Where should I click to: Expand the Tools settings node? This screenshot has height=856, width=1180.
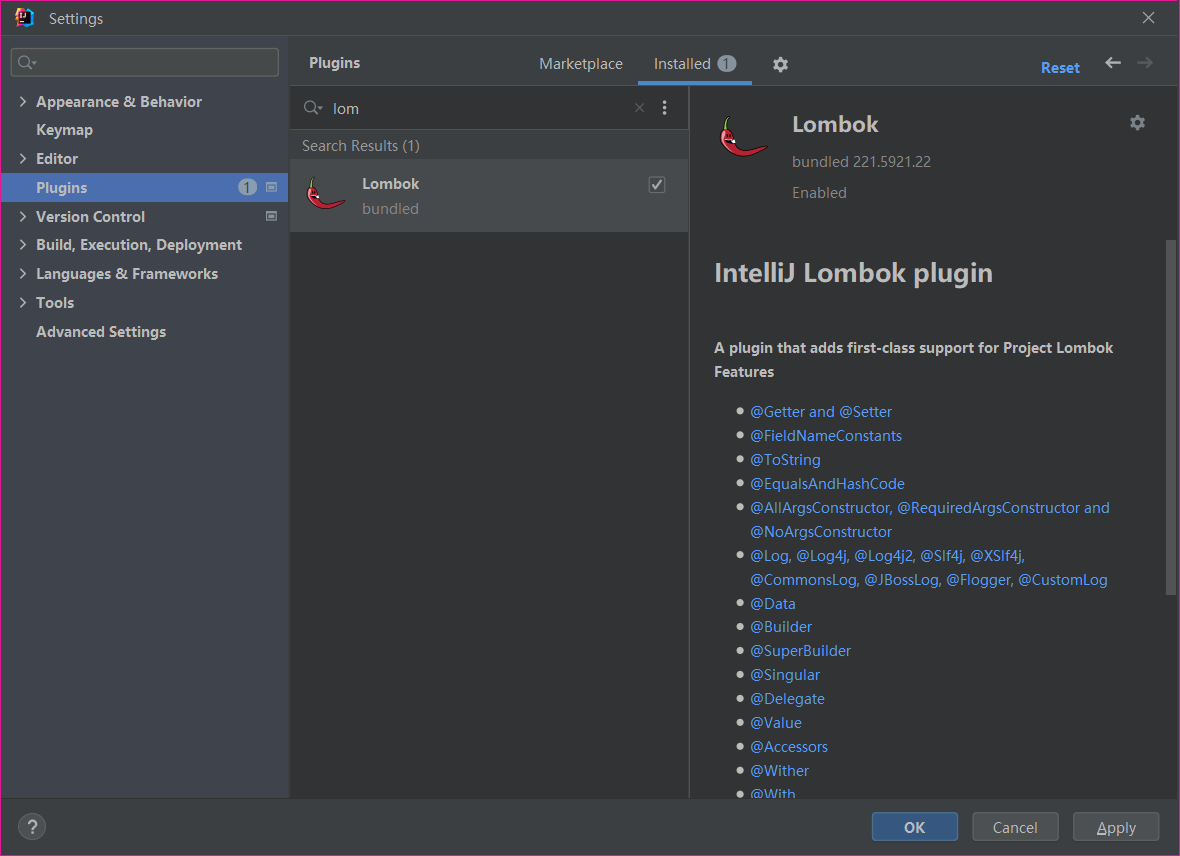coord(23,302)
